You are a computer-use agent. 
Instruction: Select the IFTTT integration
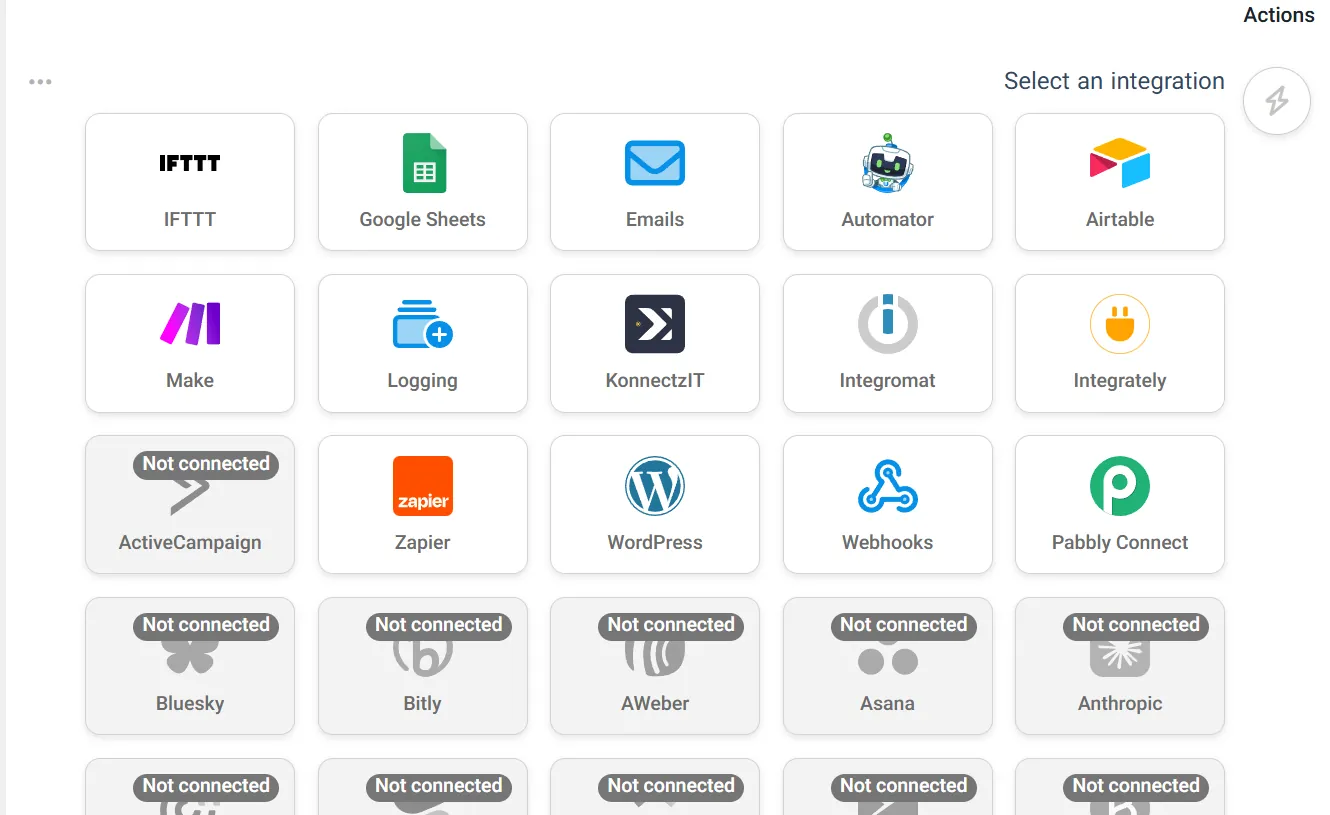tap(190, 181)
